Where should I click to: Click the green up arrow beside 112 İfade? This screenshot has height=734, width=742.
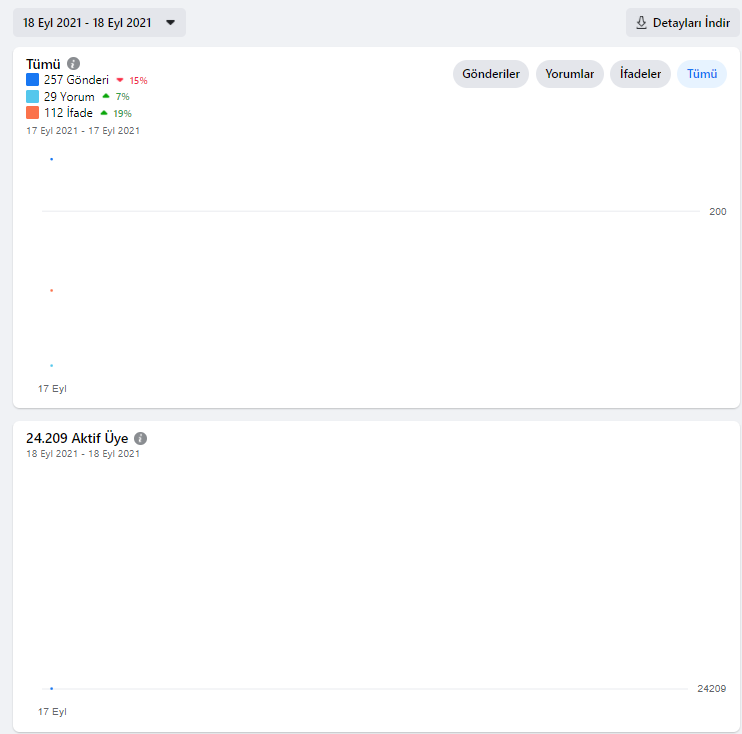pyautogui.click(x=104, y=113)
